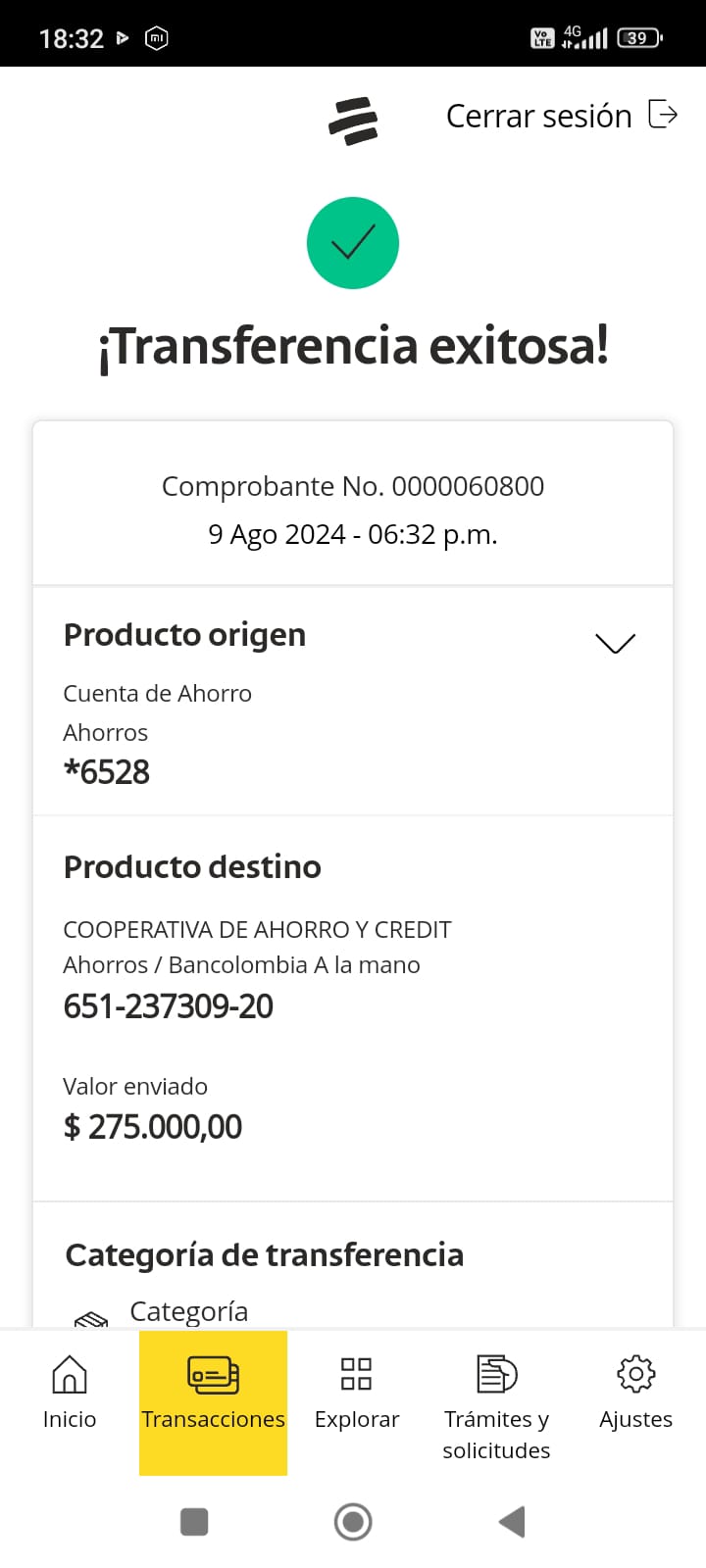Tap the green success checkmark icon
The height and width of the screenshot is (1568, 706).
pos(353,243)
